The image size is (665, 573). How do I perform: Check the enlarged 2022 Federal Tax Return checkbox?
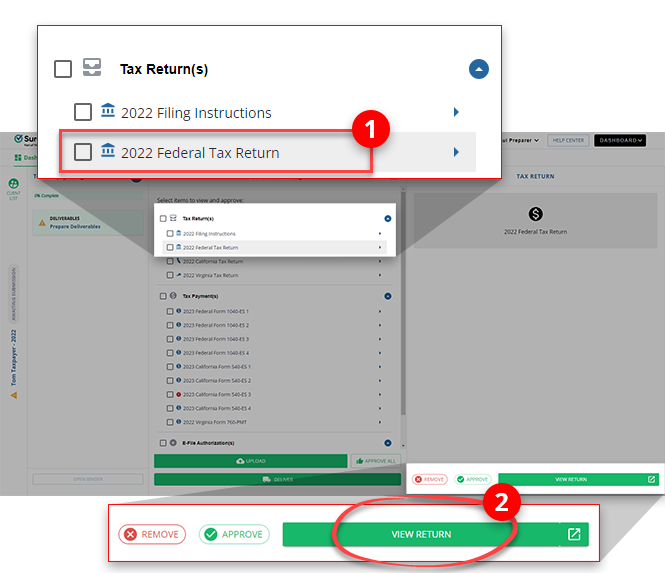pyautogui.click(x=83, y=153)
